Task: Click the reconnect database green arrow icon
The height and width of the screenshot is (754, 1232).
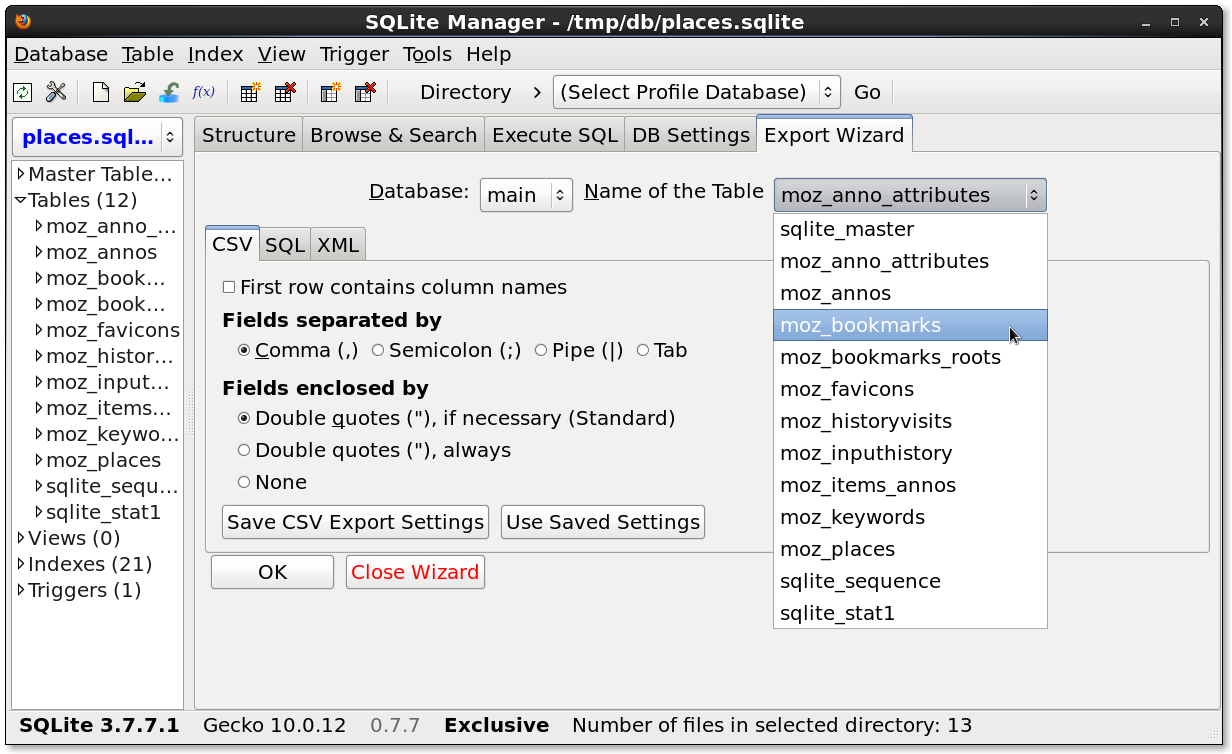Action: point(169,92)
